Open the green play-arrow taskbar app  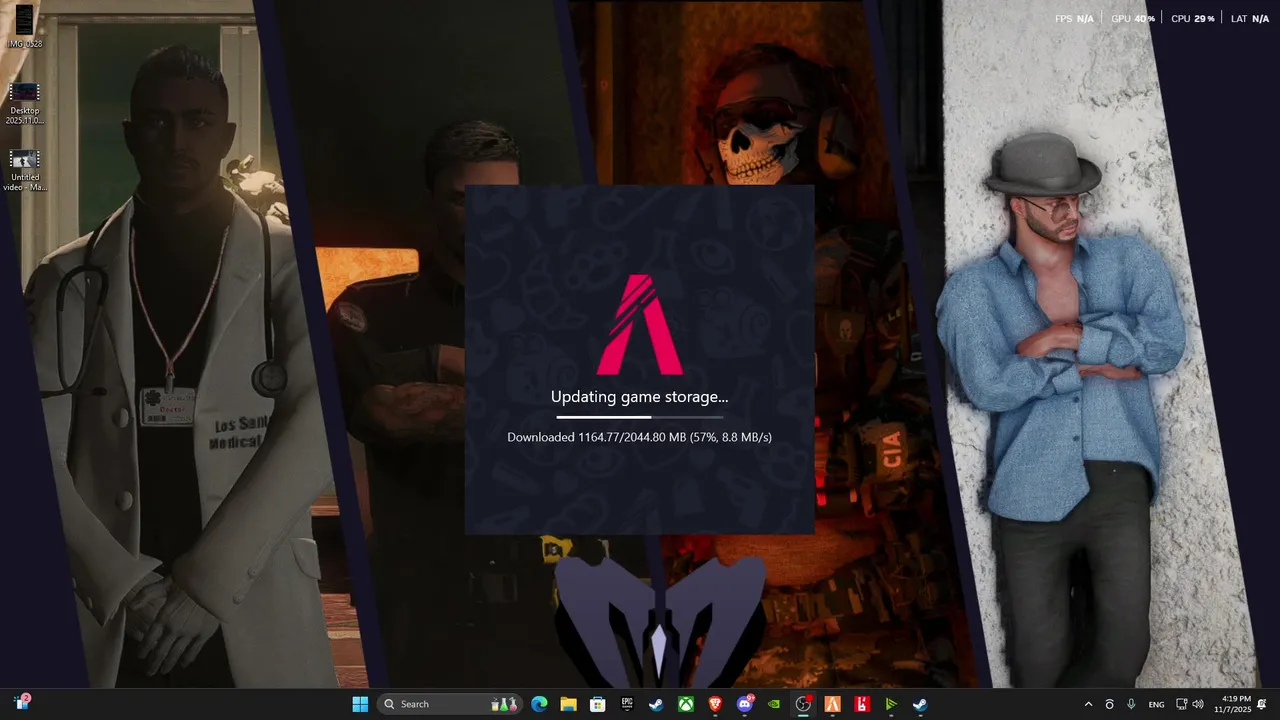pyautogui.click(x=891, y=704)
